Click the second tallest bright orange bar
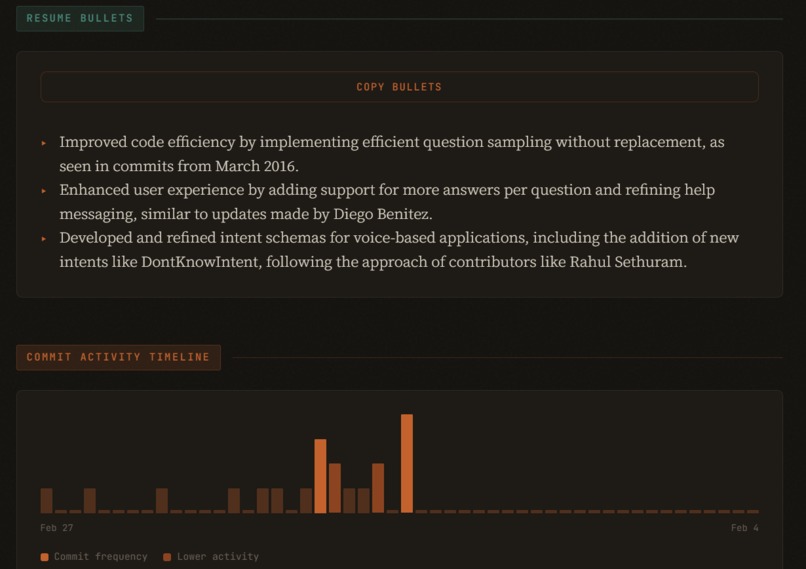Screen dimensions: 806x569 pyautogui.click(x=320, y=476)
